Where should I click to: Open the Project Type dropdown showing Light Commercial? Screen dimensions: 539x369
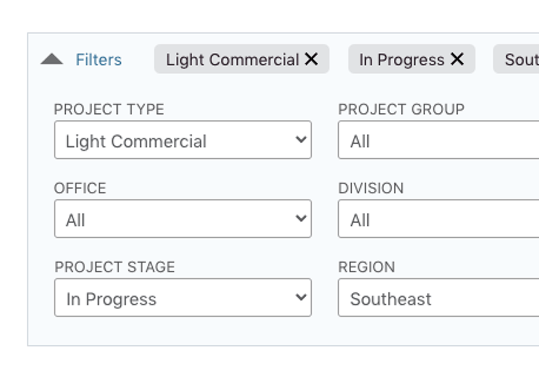183,140
